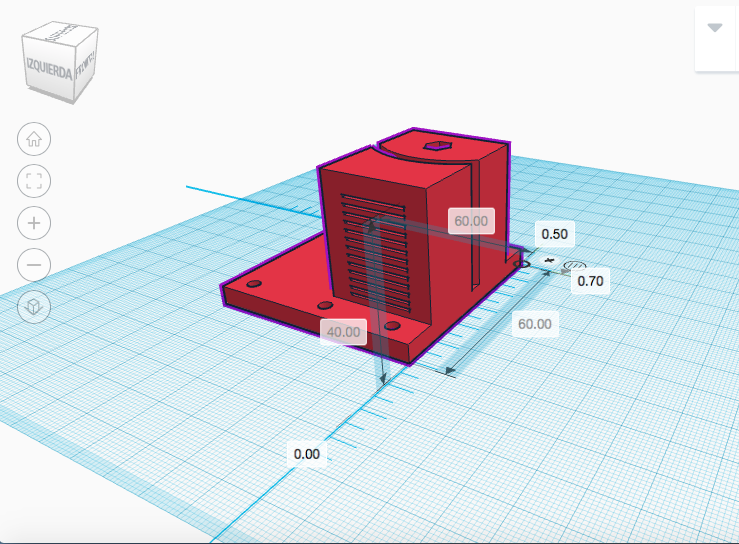Switch to orthographic view cube icon

pyautogui.click(x=34, y=307)
